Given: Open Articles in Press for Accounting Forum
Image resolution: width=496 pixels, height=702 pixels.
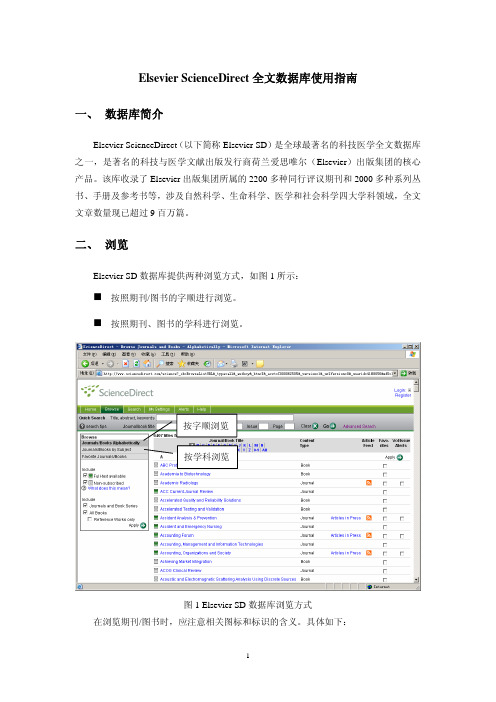Looking at the screenshot, I should click(346, 535).
